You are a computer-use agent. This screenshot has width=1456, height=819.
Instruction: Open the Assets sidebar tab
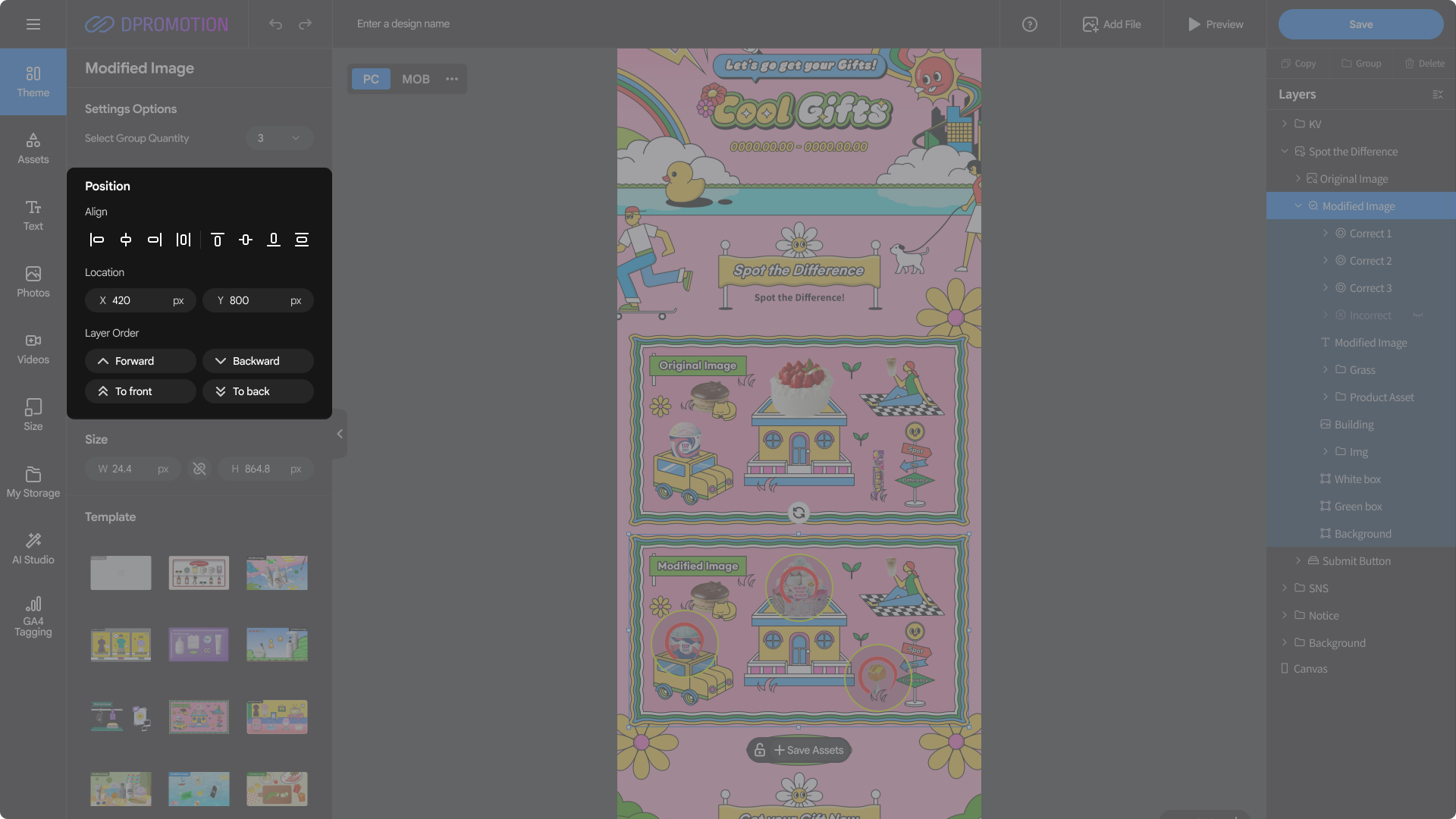(x=33, y=148)
